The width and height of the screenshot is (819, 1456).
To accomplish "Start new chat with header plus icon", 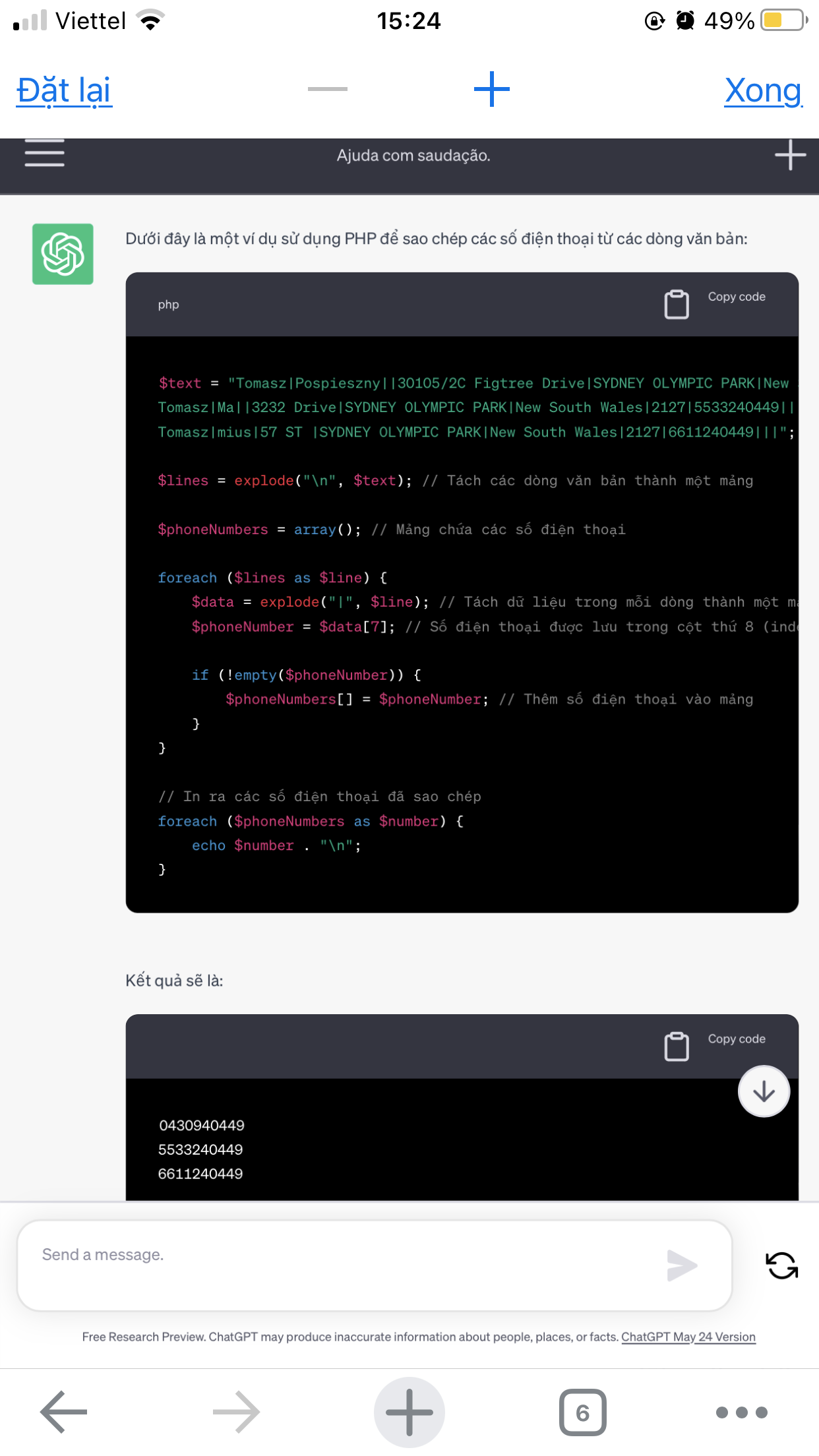I will pos(790,156).
